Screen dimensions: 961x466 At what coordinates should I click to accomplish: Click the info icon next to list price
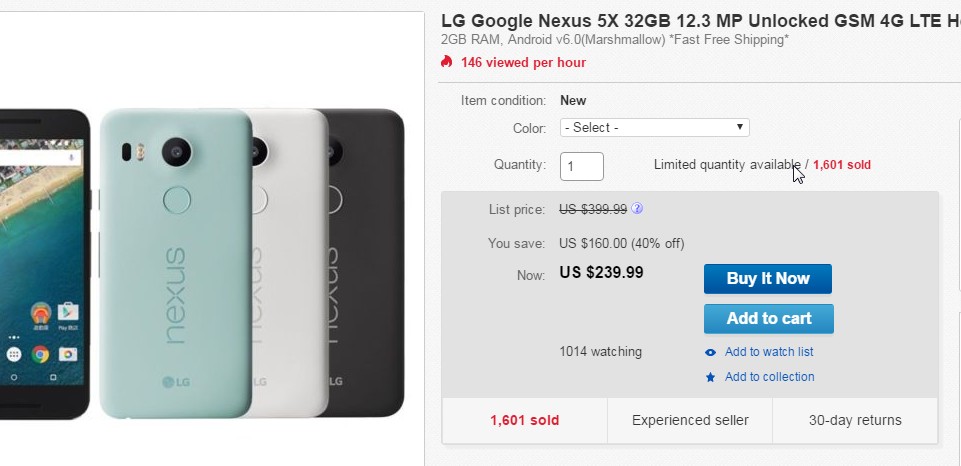click(x=637, y=209)
